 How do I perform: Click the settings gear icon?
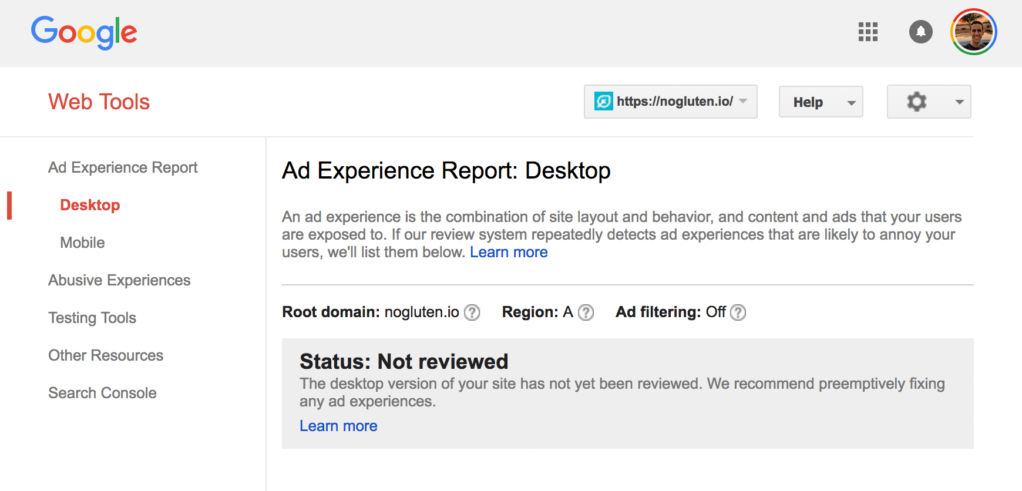[x=916, y=102]
